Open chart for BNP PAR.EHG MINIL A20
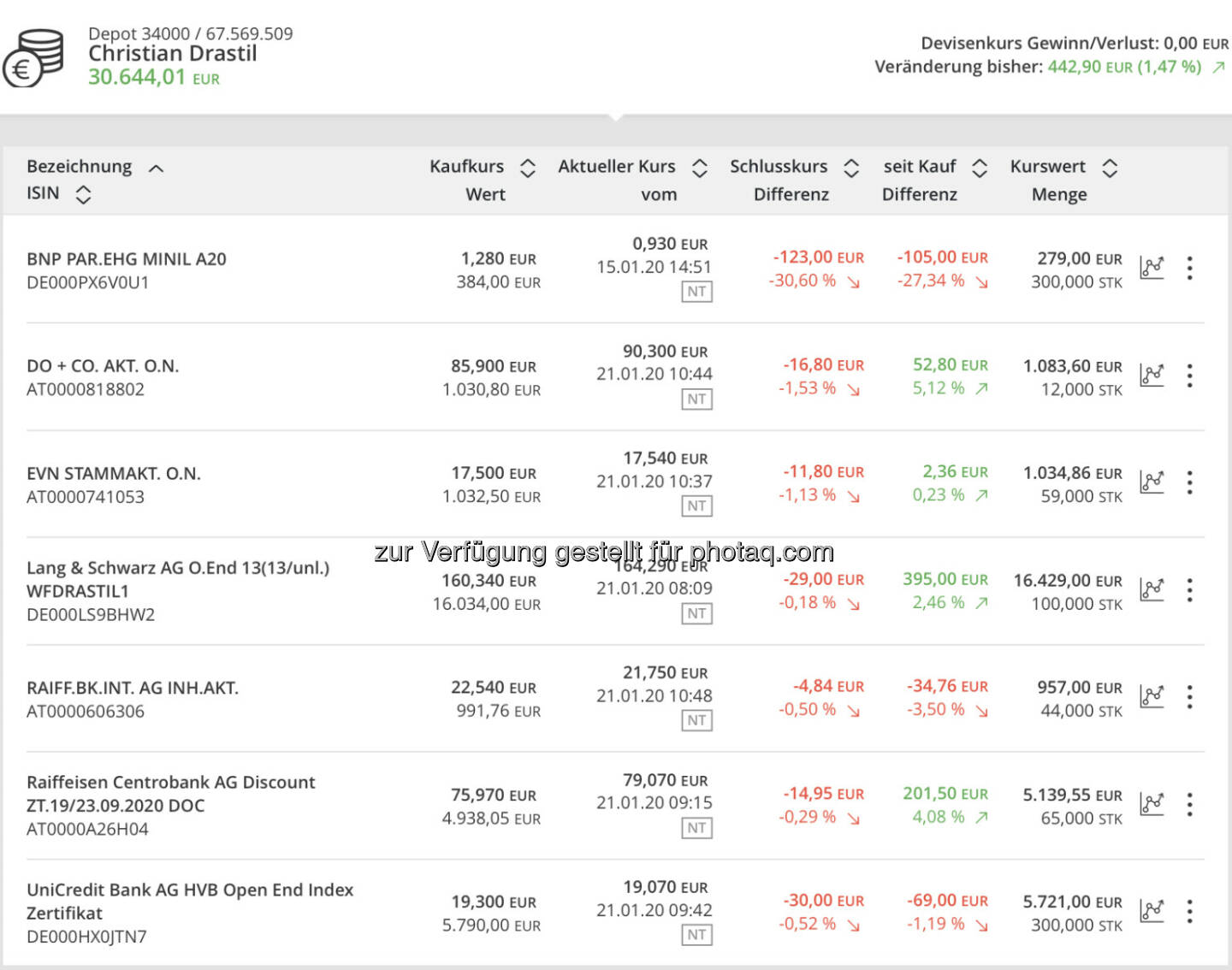The image size is (1232, 970). [x=1152, y=268]
